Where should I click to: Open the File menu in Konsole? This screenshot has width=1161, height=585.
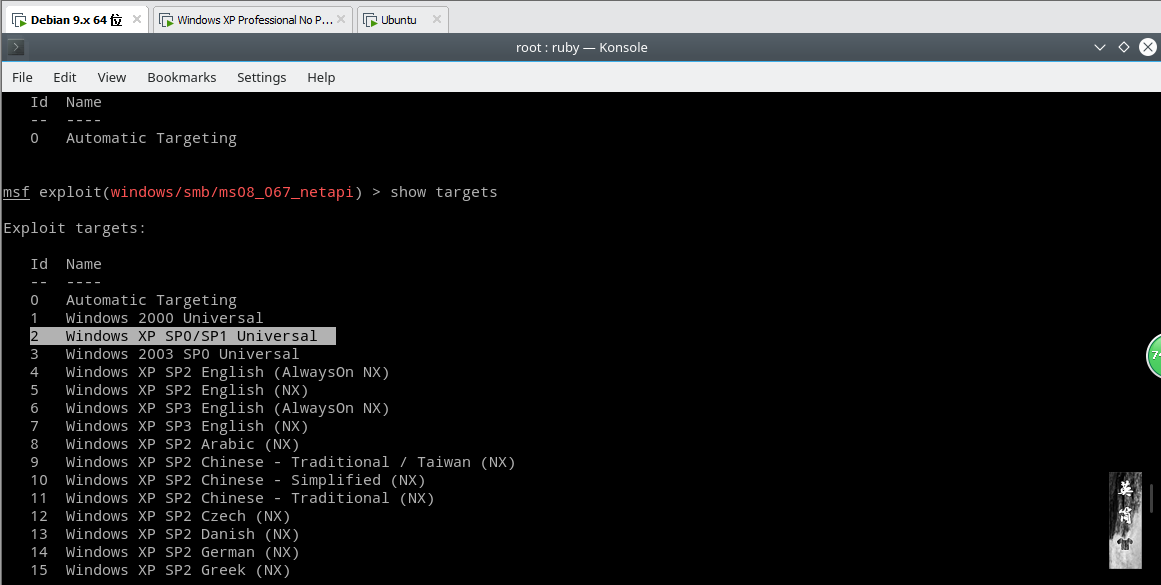[22, 77]
